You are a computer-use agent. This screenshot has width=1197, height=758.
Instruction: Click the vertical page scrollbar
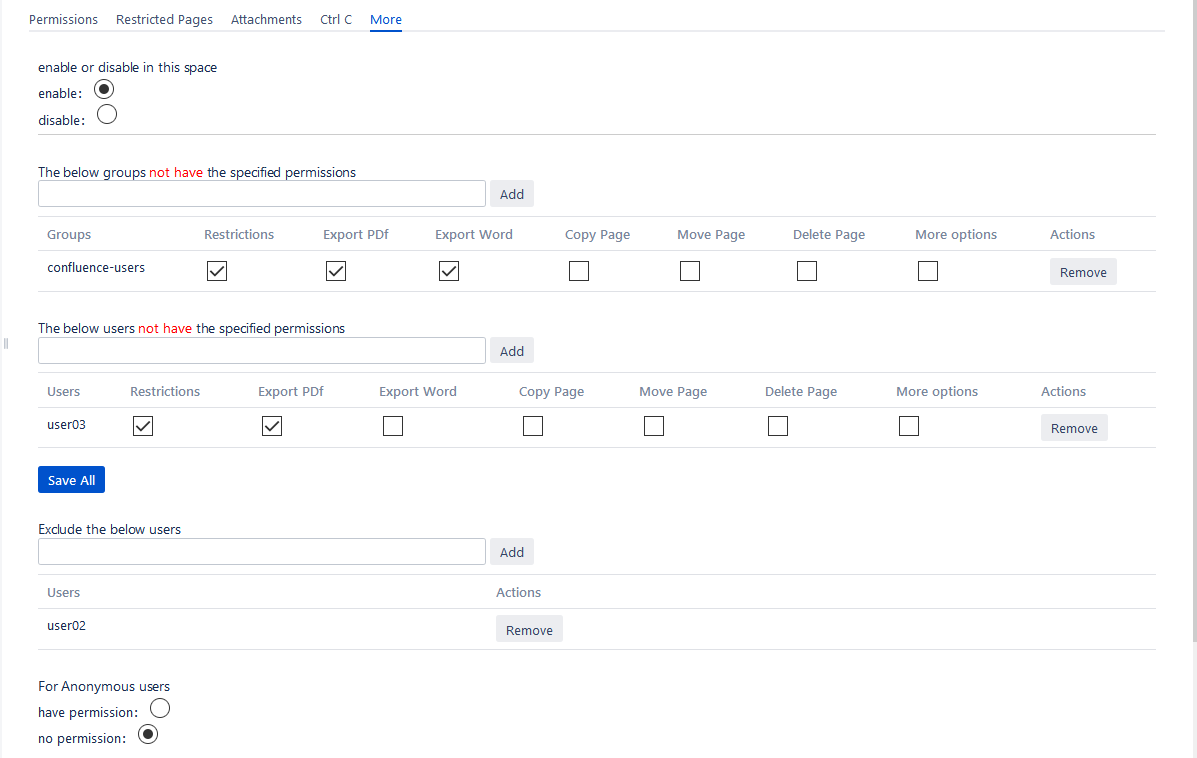tap(1195, 321)
